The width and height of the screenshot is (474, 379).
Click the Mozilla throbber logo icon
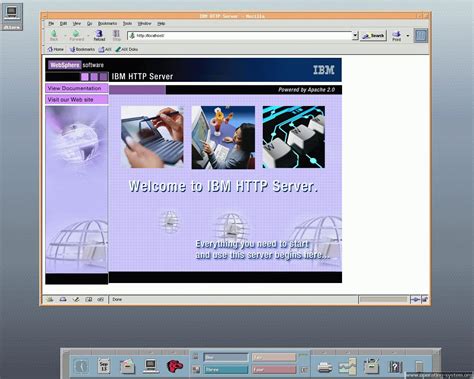pyautogui.click(x=421, y=35)
